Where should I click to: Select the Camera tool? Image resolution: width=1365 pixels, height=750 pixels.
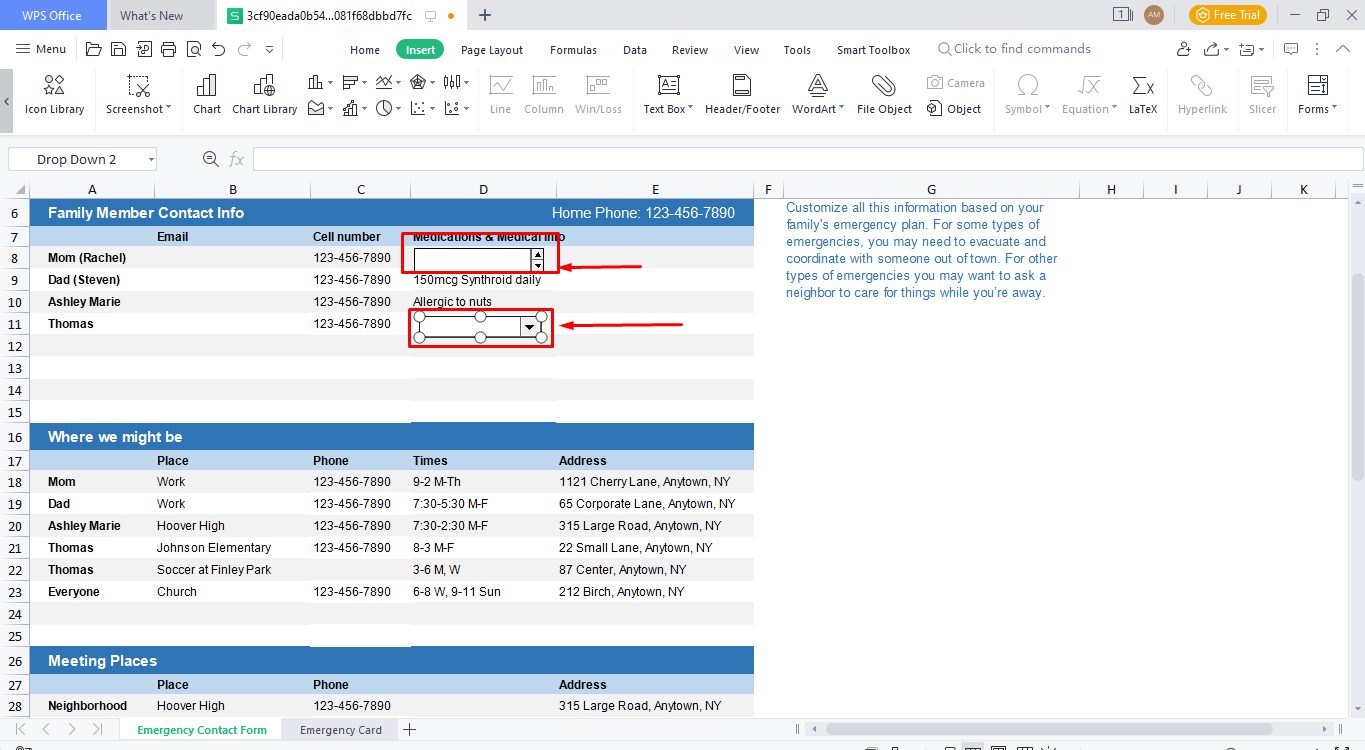[955, 82]
